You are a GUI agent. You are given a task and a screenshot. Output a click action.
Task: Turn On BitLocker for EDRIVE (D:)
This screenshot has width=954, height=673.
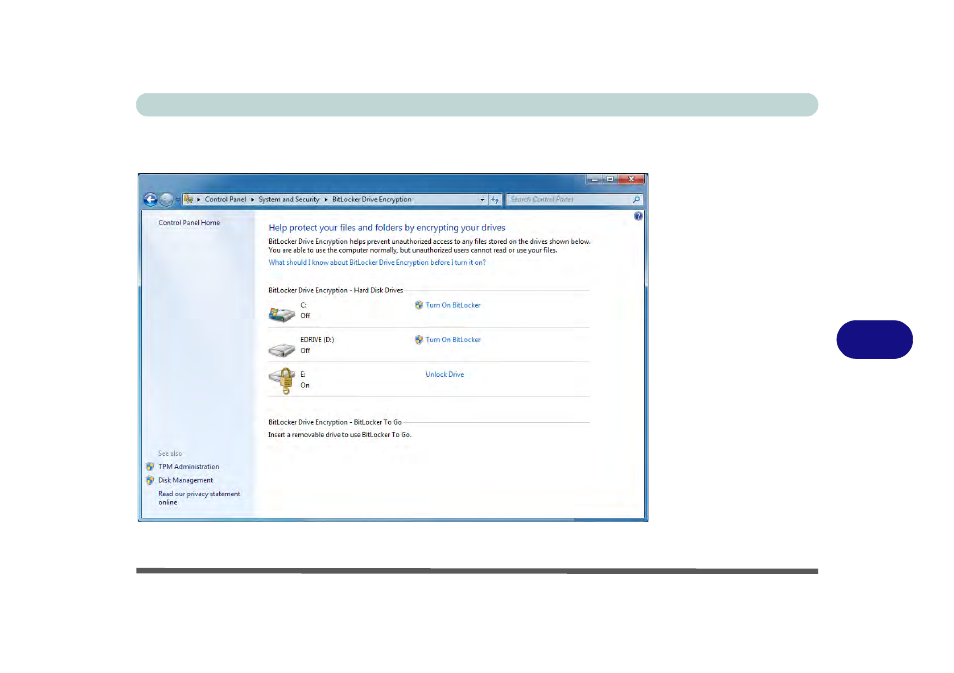click(453, 340)
